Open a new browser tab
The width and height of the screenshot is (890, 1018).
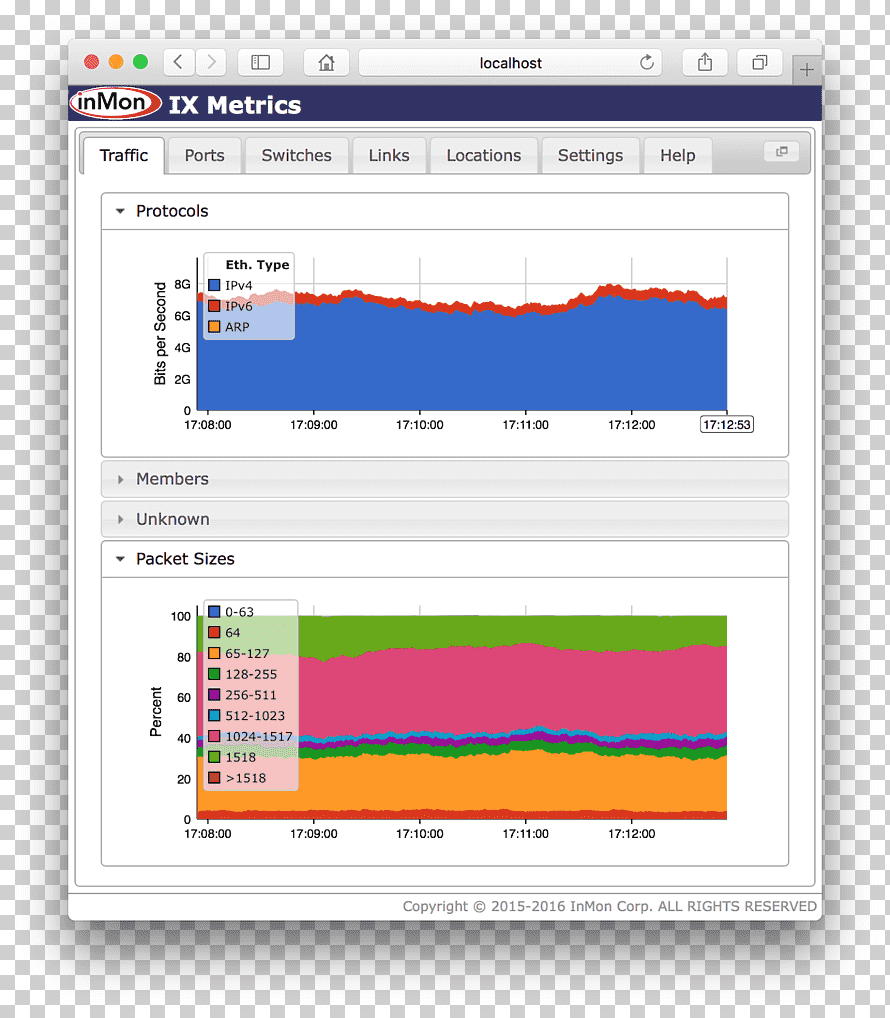coord(806,69)
